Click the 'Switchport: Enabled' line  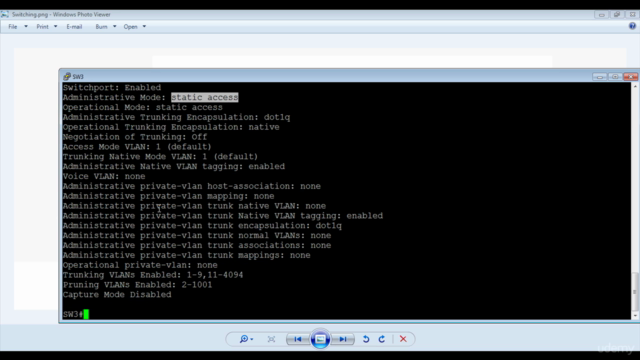click(x=112, y=87)
